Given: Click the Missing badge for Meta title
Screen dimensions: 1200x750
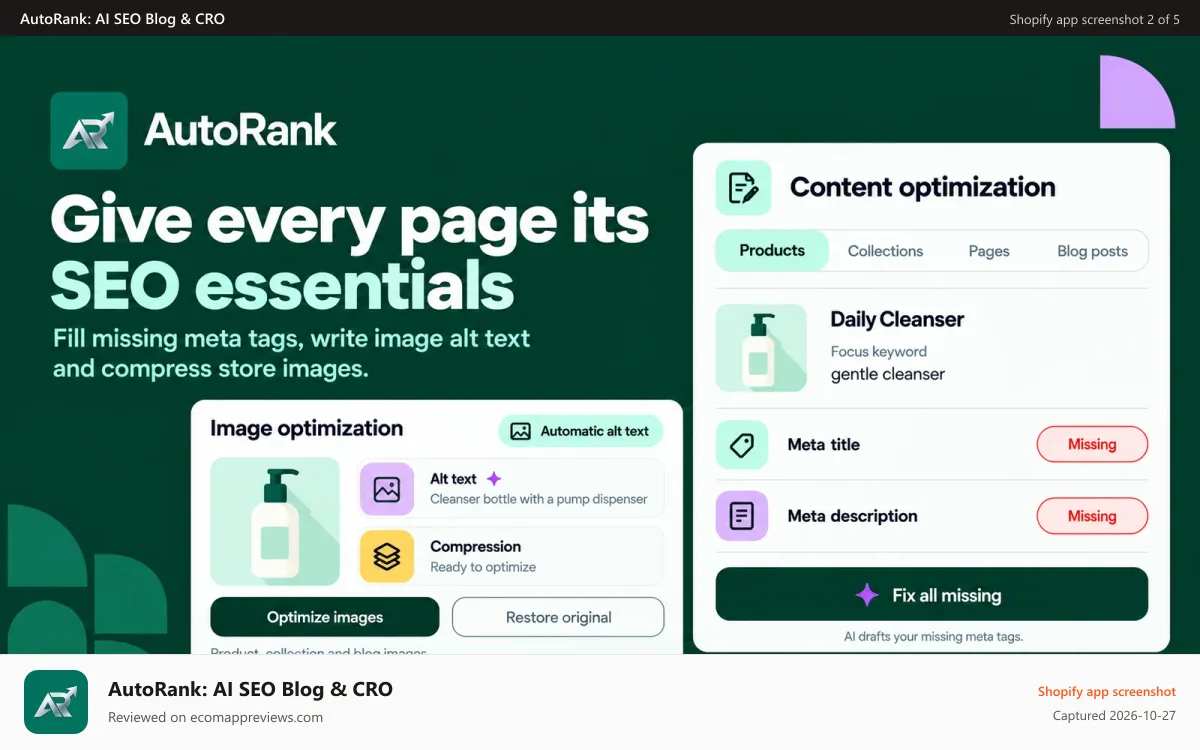Looking at the screenshot, I should coord(1092,445).
